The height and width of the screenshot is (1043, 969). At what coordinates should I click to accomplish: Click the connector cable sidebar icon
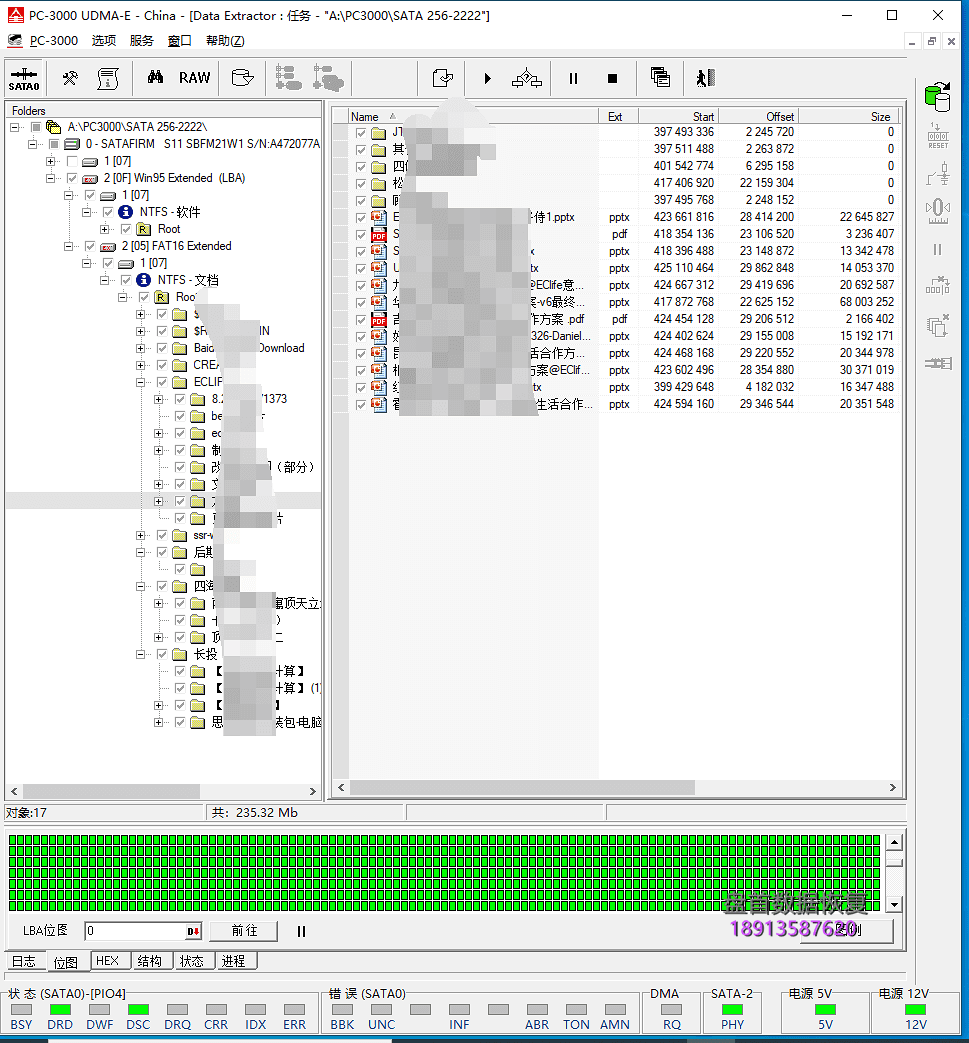click(x=938, y=363)
